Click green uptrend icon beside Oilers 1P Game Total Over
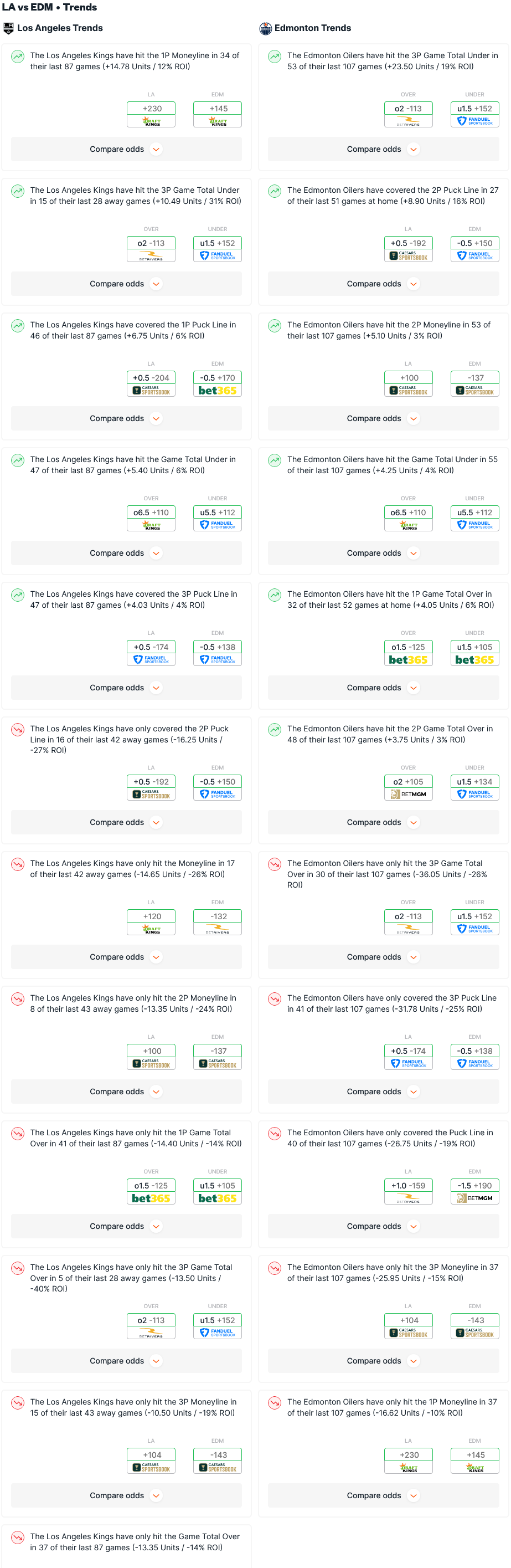511x1568 pixels. (275, 595)
